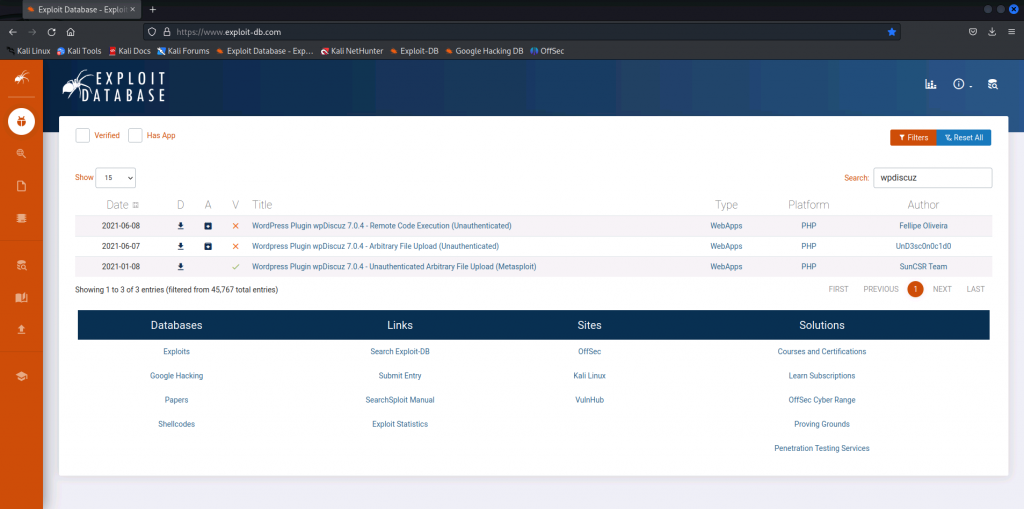Image resolution: width=1024 pixels, height=509 pixels.
Task: Toggle the bookmark star in the address bar
Action: tap(891, 31)
